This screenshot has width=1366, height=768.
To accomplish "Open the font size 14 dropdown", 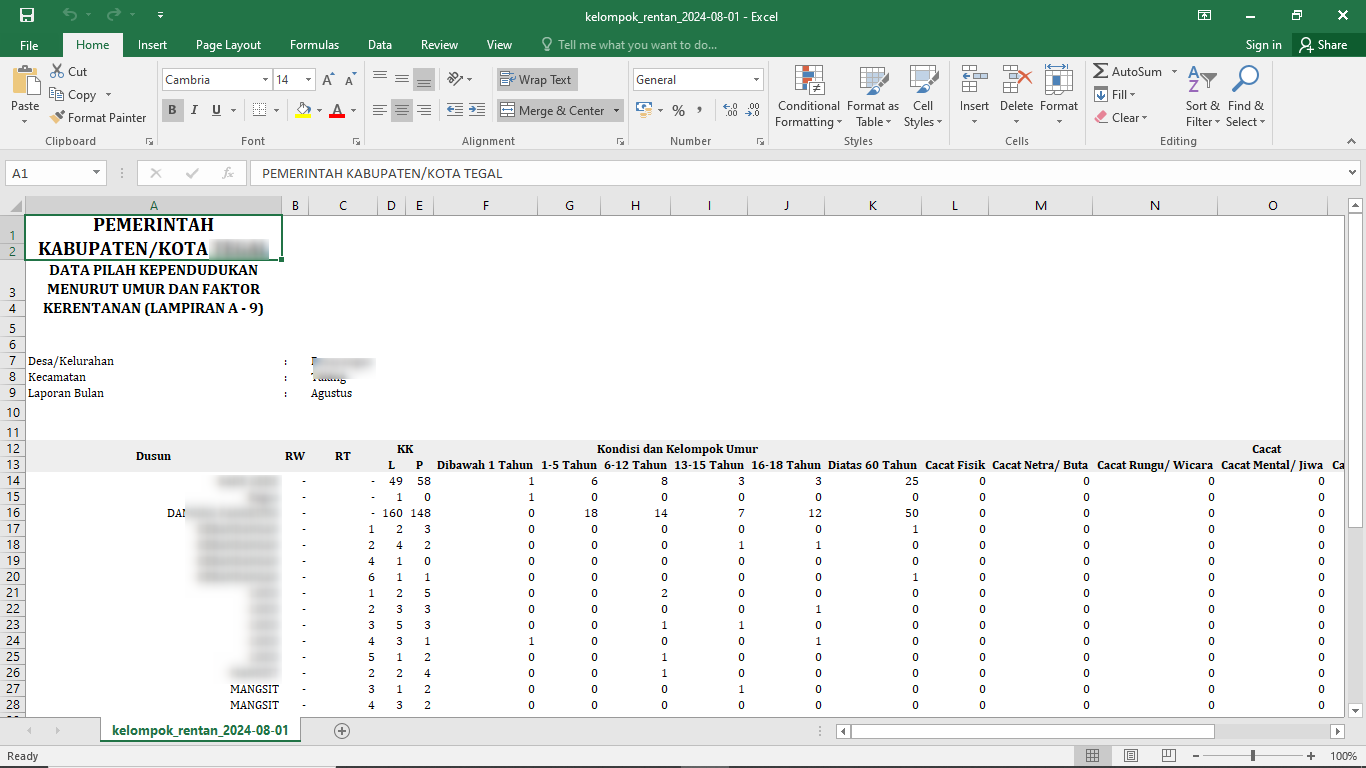I will click(309, 80).
